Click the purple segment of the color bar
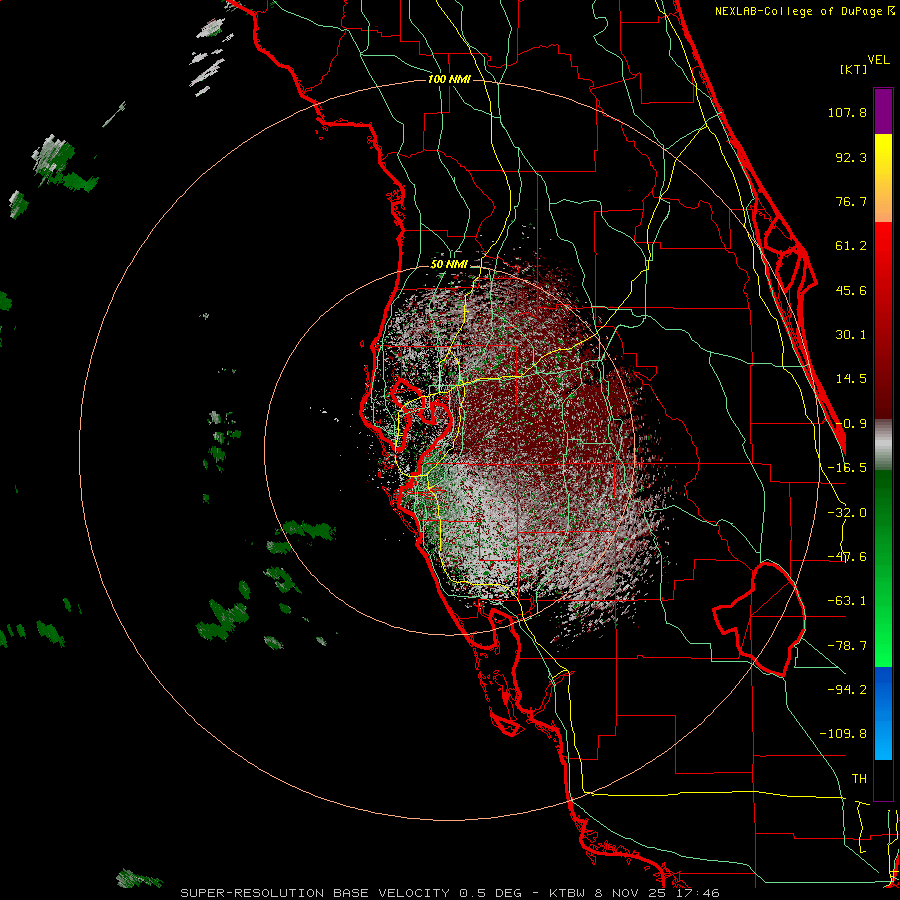Viewport: 900px width, 900px height. click(883, 111)
